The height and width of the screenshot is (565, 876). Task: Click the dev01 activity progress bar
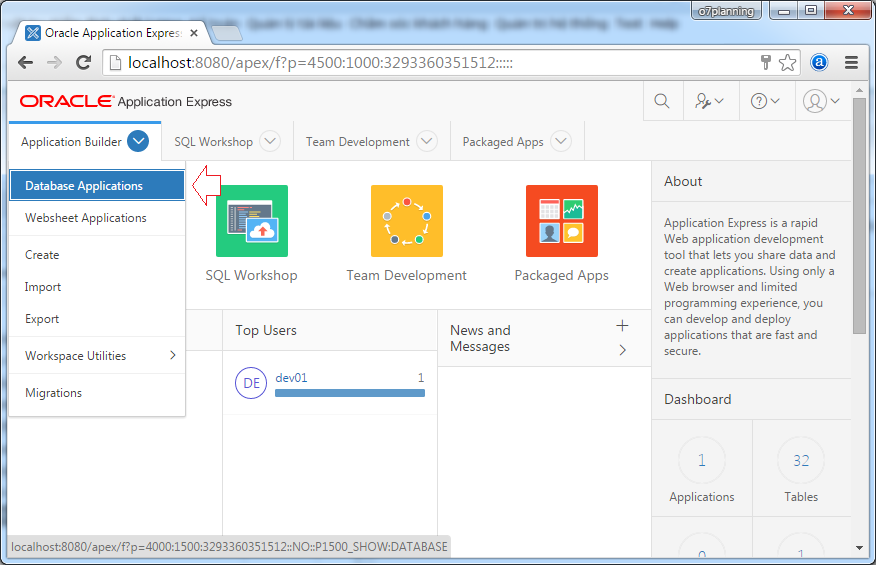coord(350,393)
